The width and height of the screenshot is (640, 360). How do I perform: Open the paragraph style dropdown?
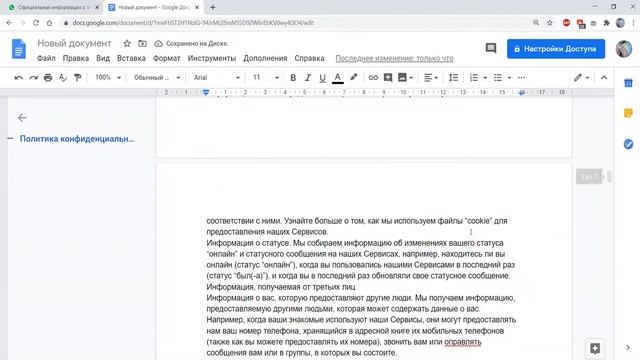pos(157,78)
